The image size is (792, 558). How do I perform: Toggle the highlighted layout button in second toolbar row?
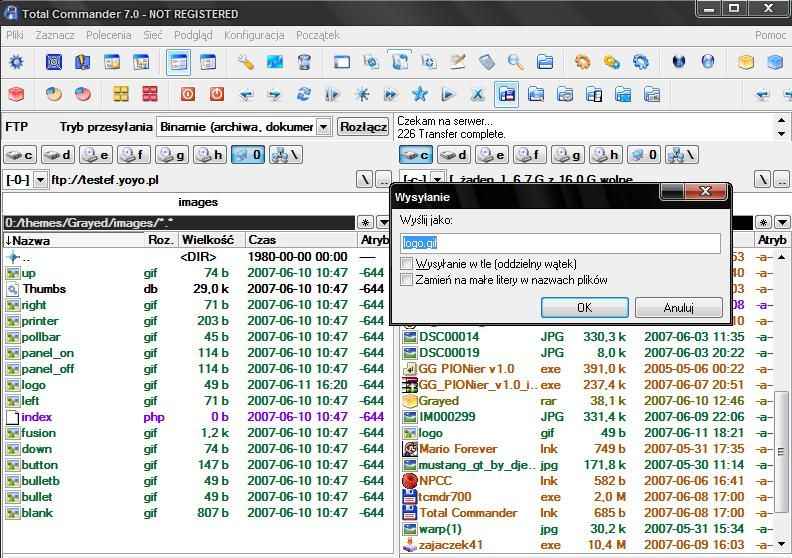point(506,94)
